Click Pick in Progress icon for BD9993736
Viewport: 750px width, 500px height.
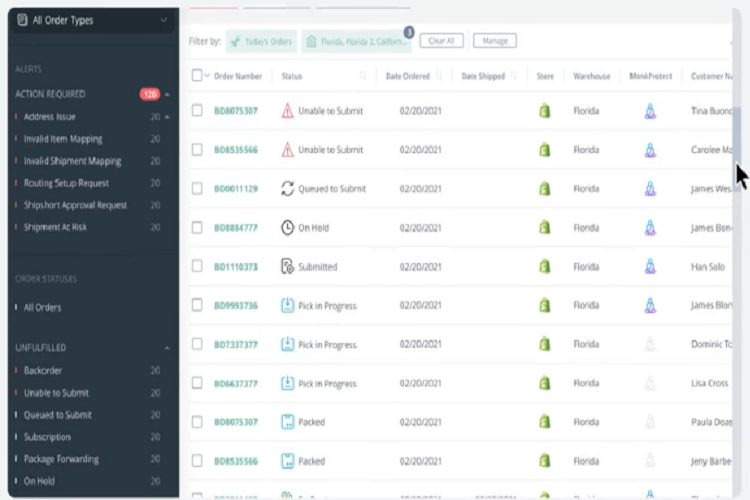287,305
